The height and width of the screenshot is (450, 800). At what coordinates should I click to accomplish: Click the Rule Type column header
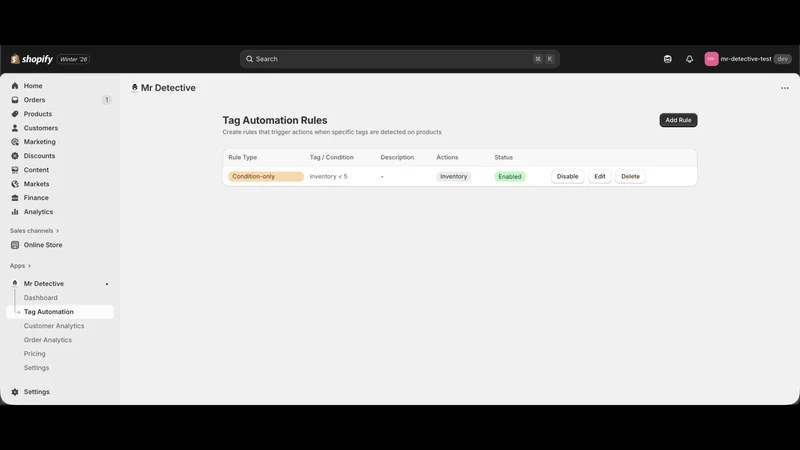tap(242, 157)
